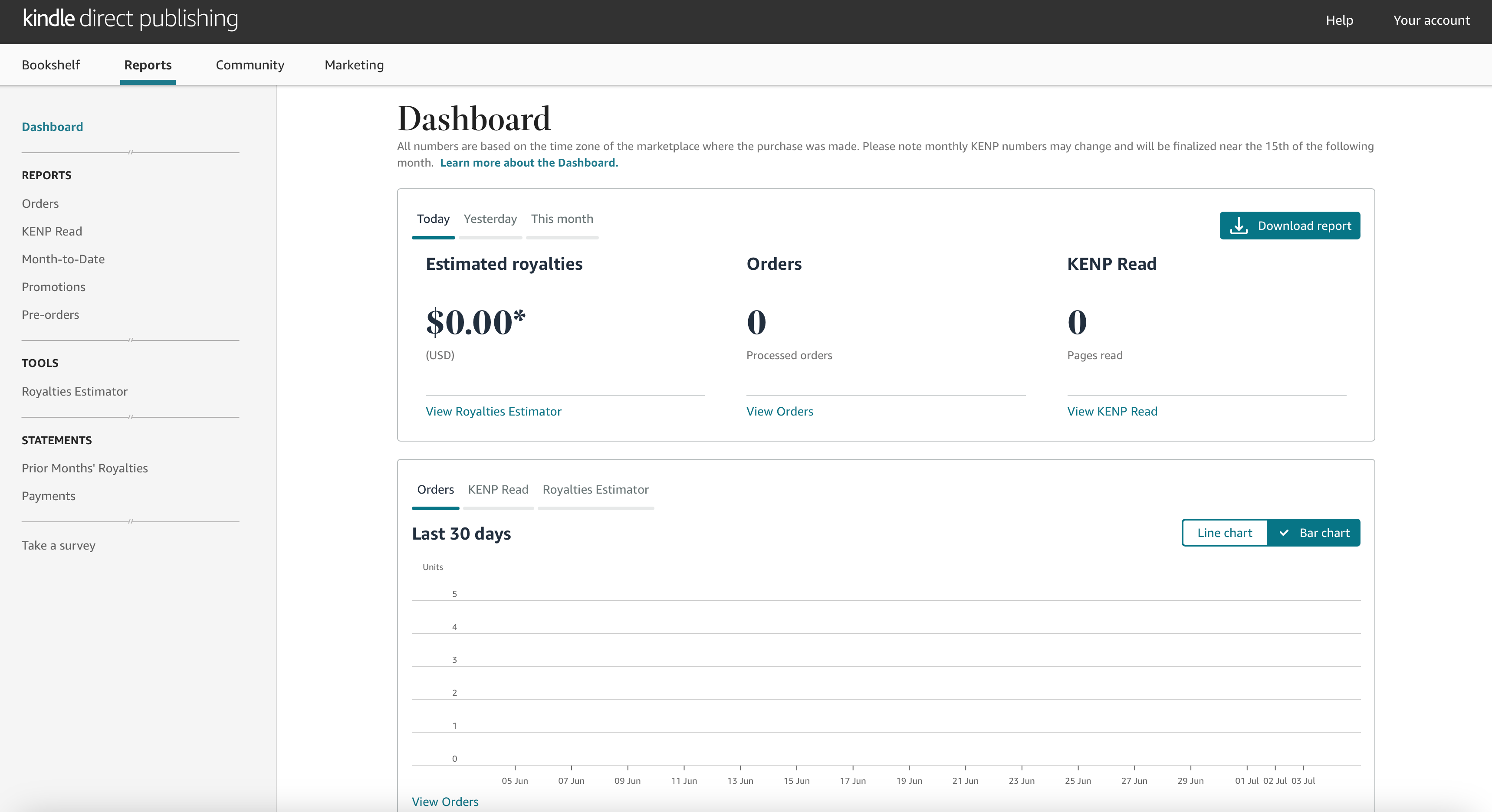
Task: Open the Bookshelf tab
Action: click(51, 65)
